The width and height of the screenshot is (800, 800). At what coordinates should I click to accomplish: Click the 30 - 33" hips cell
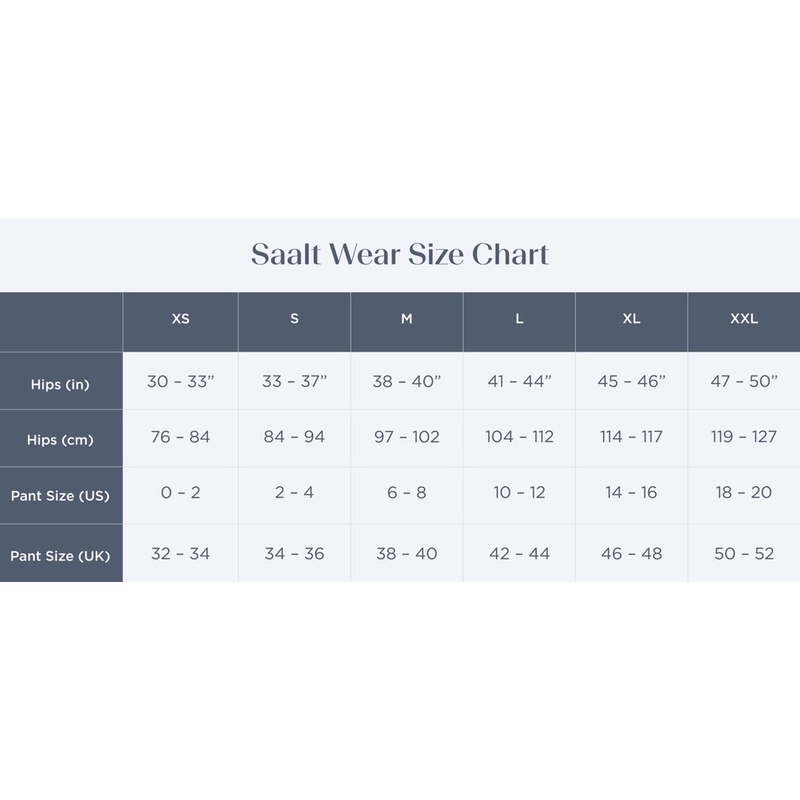click(181, 381)
